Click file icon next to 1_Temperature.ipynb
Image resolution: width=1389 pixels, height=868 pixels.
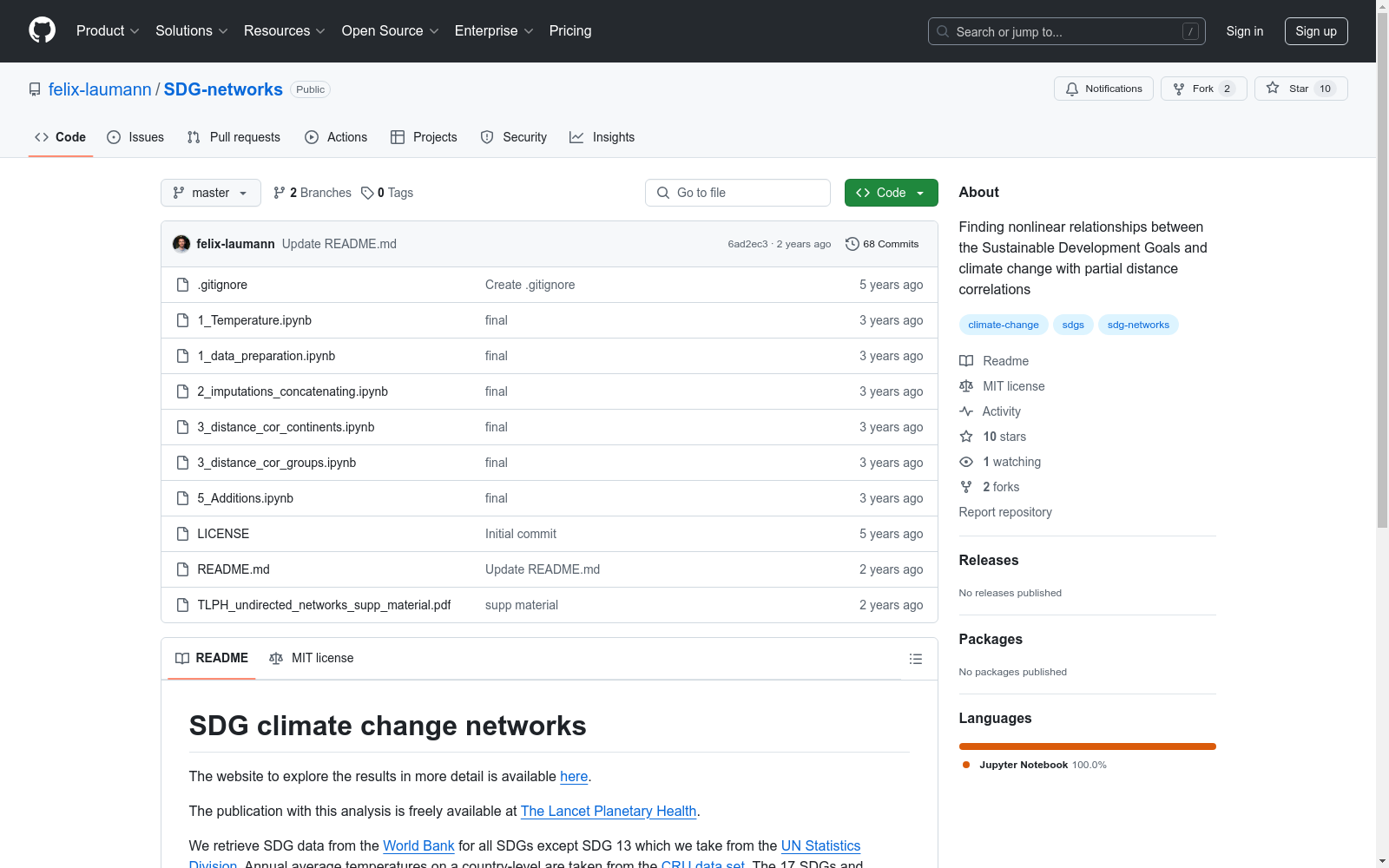[182, 320]
